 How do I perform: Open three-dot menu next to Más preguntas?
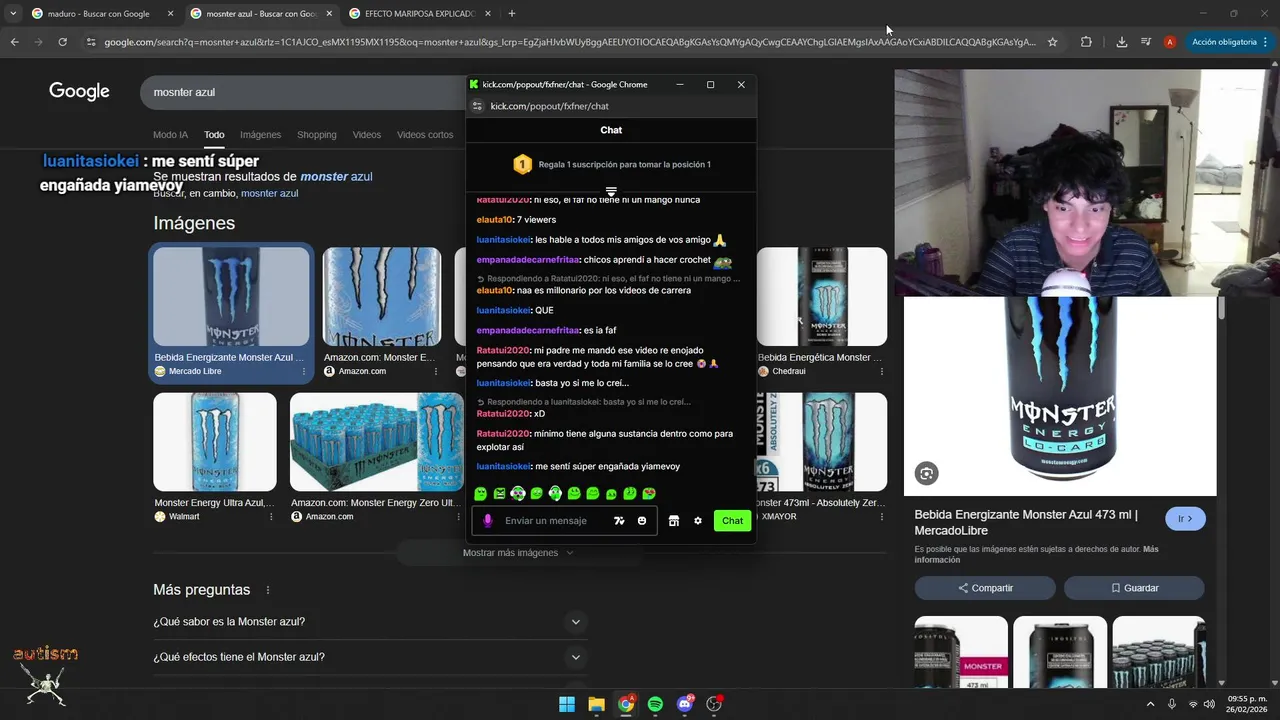(268, 590)
